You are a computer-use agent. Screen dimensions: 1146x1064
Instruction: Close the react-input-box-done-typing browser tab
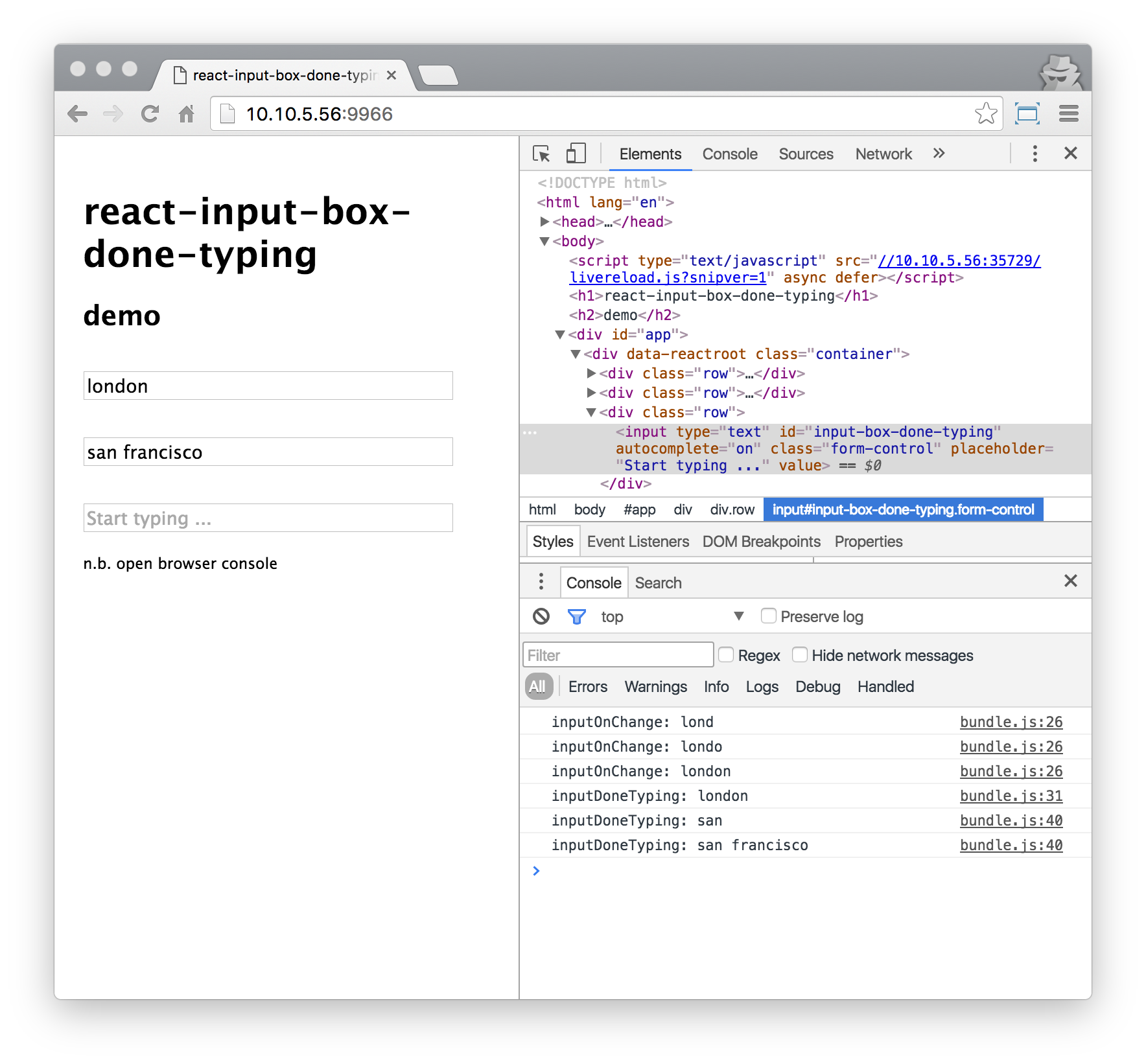click(x=392, y=75)
